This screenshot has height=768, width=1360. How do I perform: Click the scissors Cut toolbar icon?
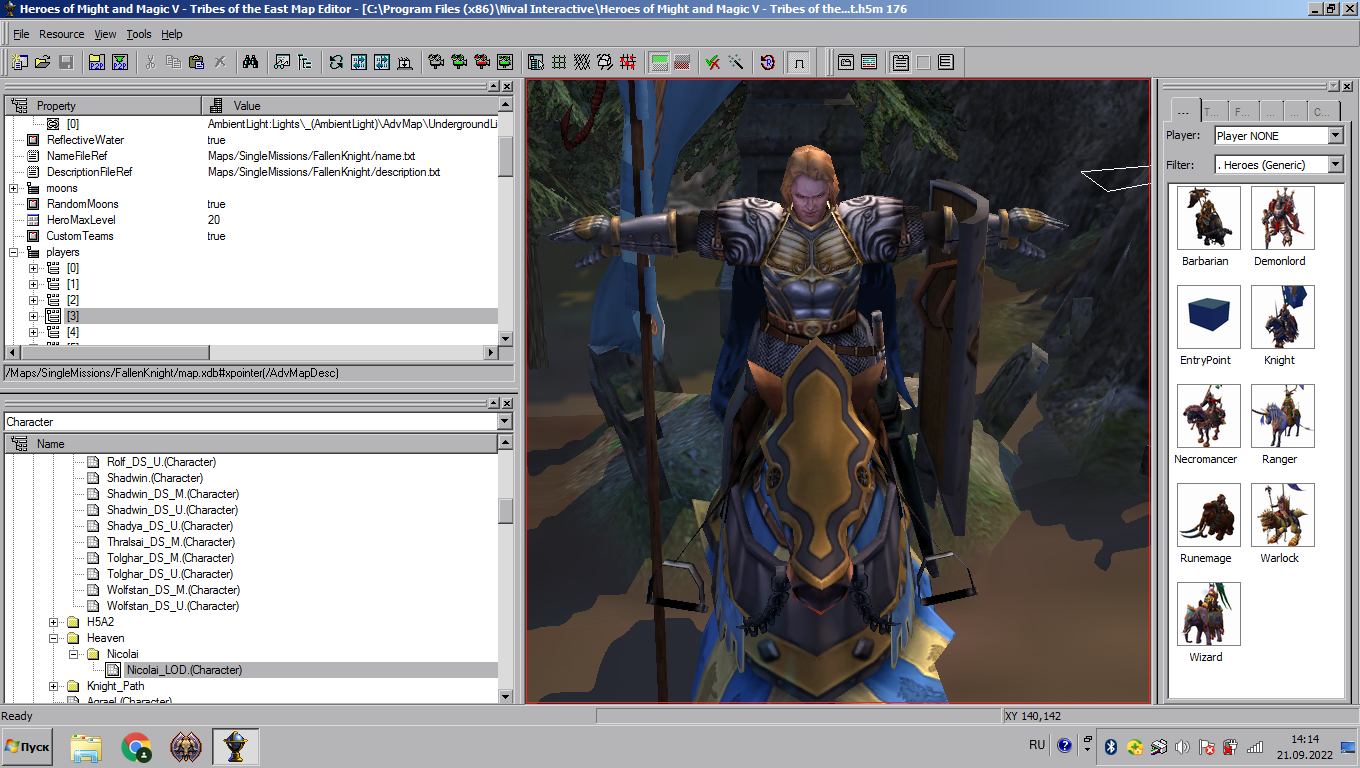tap(150, 62)
